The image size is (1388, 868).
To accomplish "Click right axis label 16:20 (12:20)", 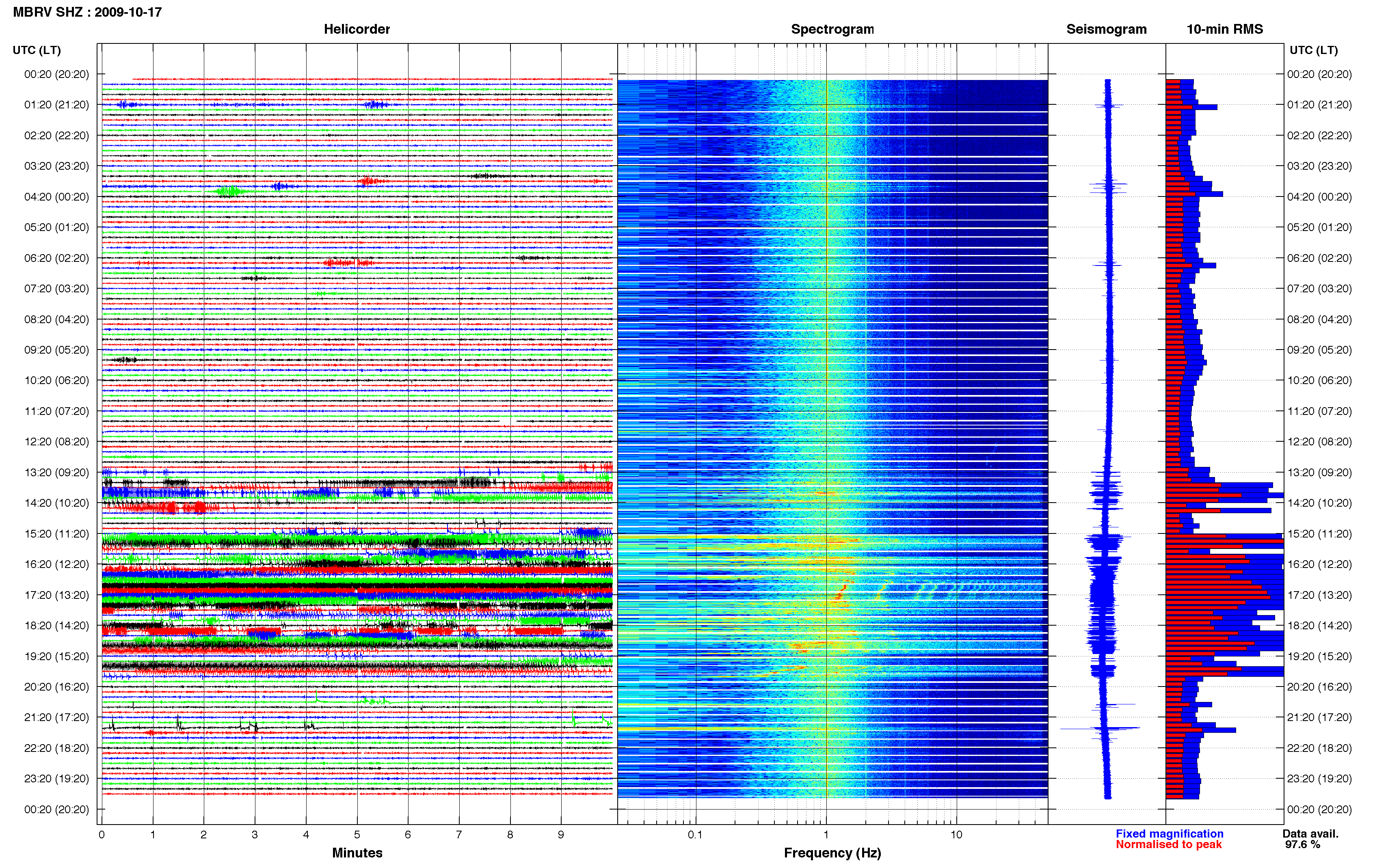I will [x=1319, y=564].
